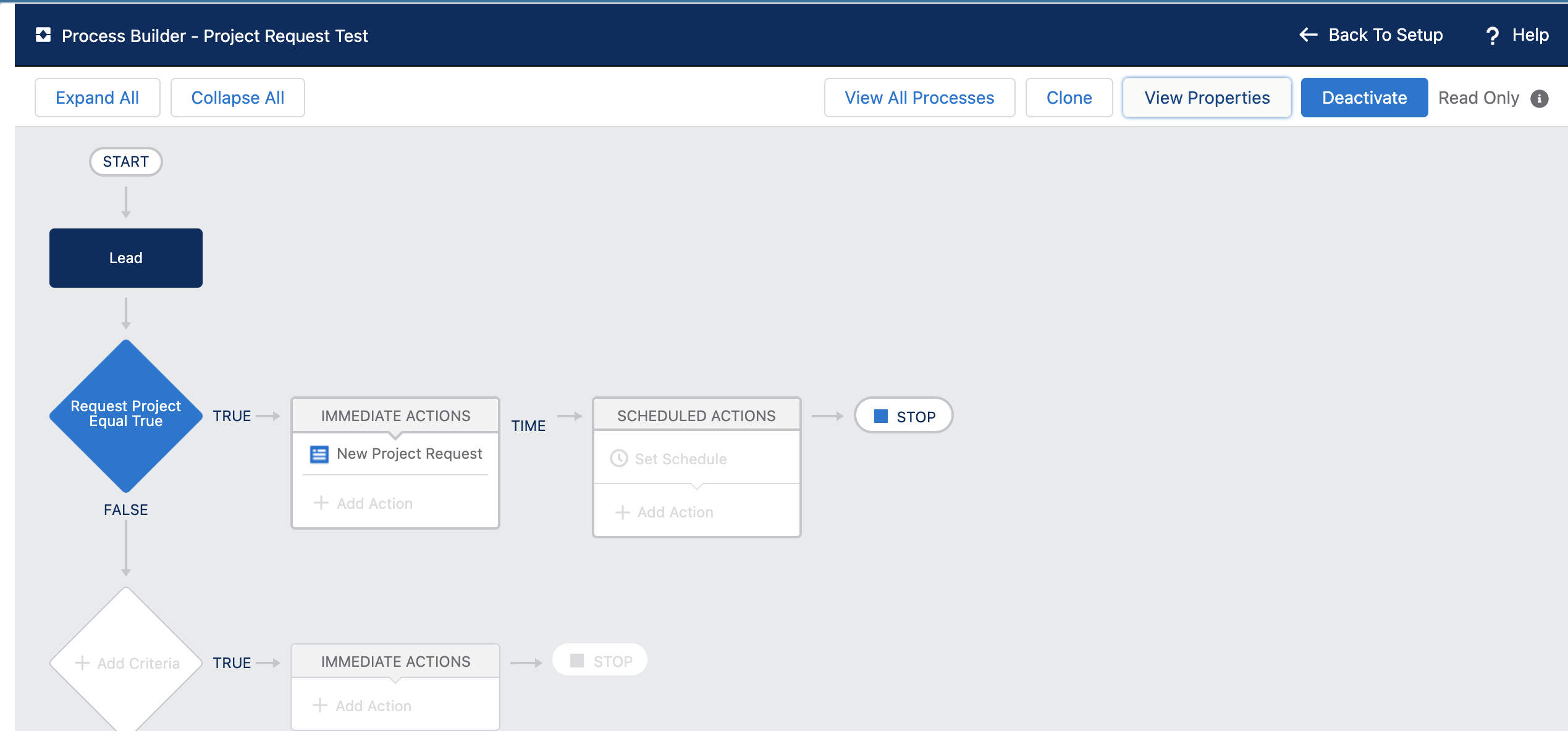Image resolution: width=1568 pixels, height=731 pixels.
Task: Click the bottom IMMEDIATE ACTIONS header
Action: coord(395,661)
